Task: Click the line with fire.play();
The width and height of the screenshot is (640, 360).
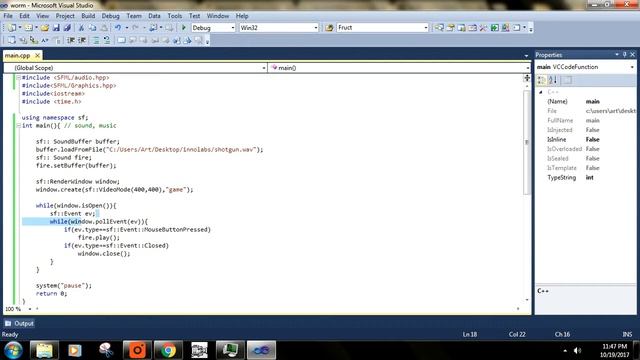Action: click(99, 238)
